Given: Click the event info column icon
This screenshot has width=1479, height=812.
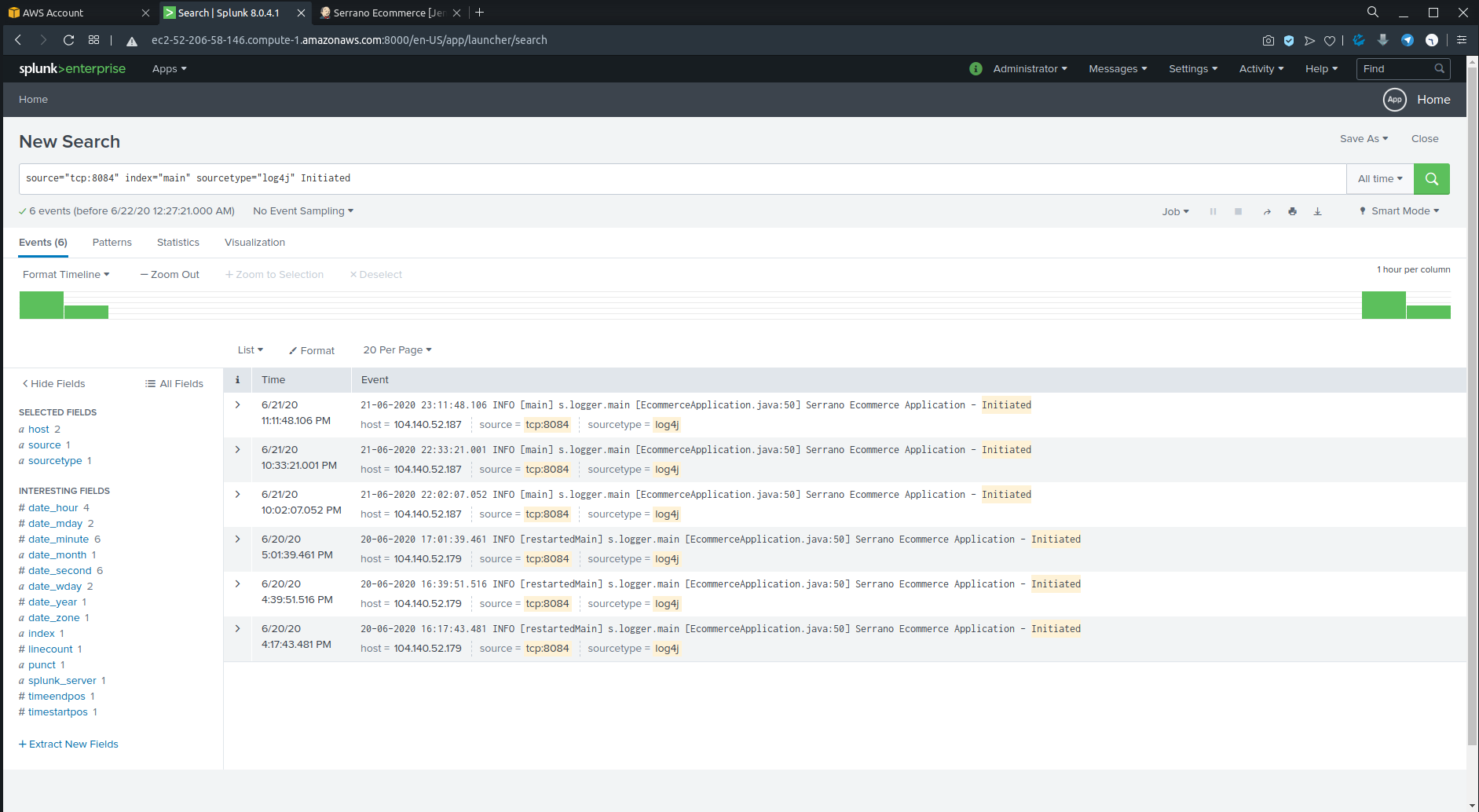Looking at the screenshot, I should [237, 380].
